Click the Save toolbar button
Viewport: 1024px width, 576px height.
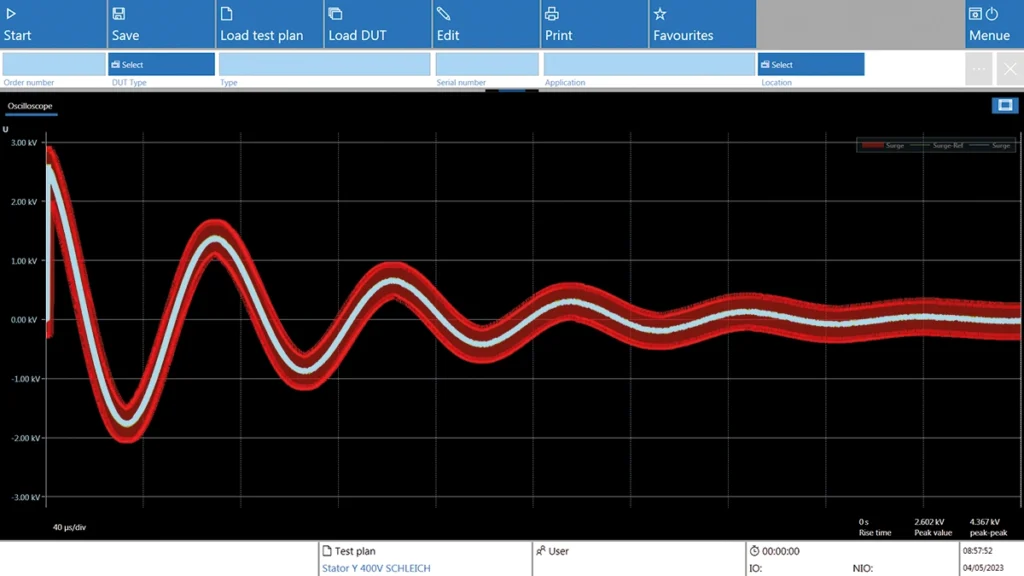point(161,24)
